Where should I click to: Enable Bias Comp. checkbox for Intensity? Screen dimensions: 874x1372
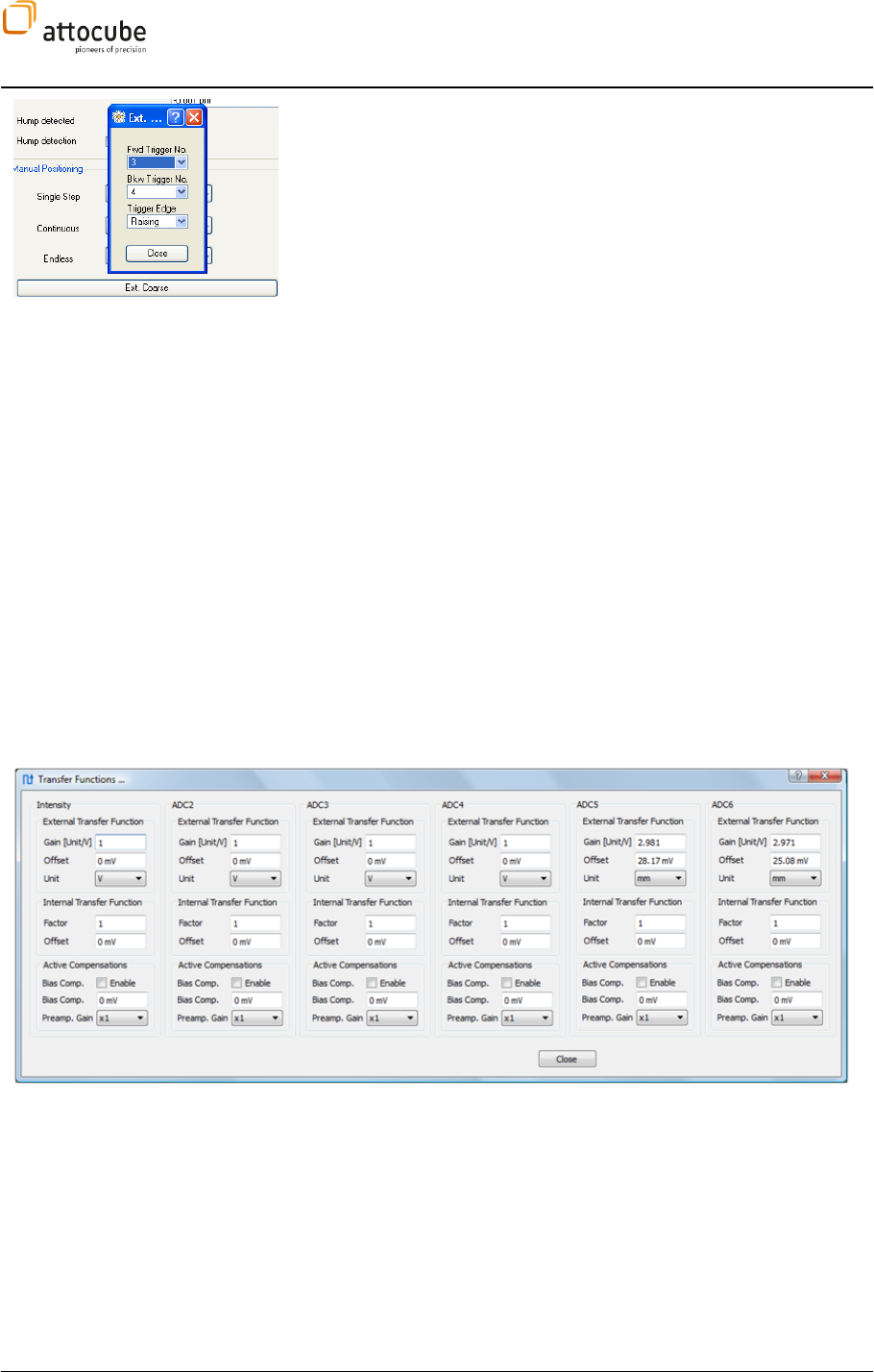[x=101, y=983]
